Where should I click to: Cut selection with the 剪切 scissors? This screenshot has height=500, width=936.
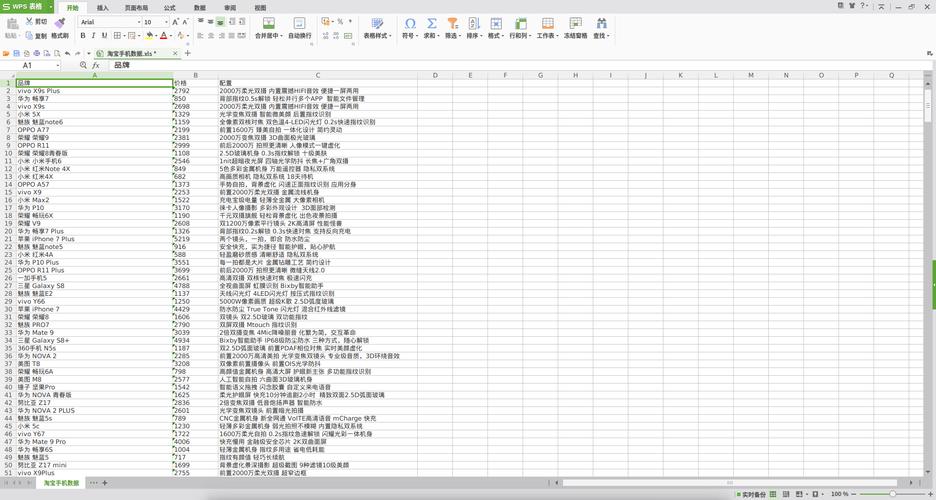(x=36, y=21)
